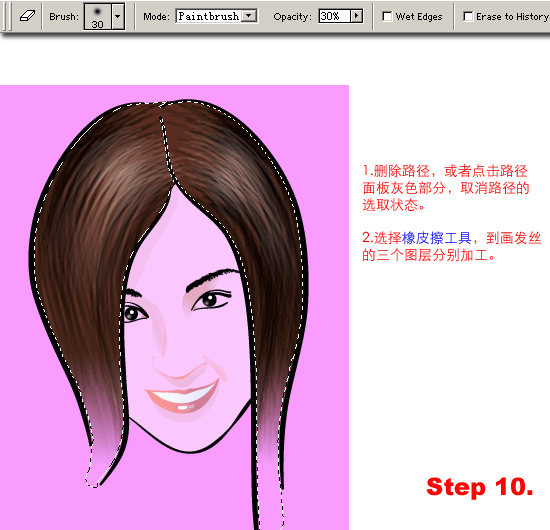Enable the Wet Edges checkbox
The width and height of the screenshot is (550, 530).
click(x=387, y=16)
